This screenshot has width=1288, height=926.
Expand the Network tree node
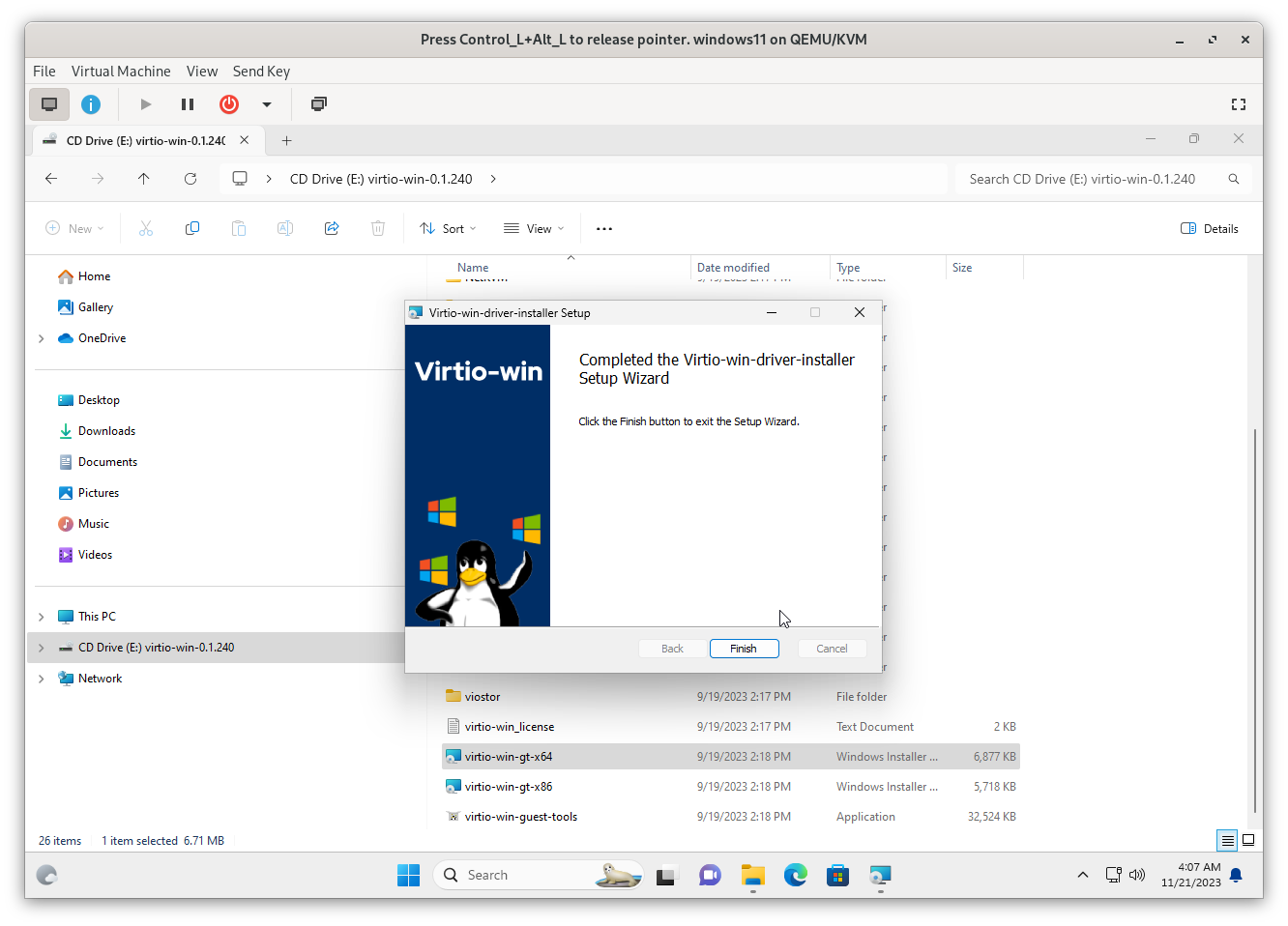[x=42, y=679]
